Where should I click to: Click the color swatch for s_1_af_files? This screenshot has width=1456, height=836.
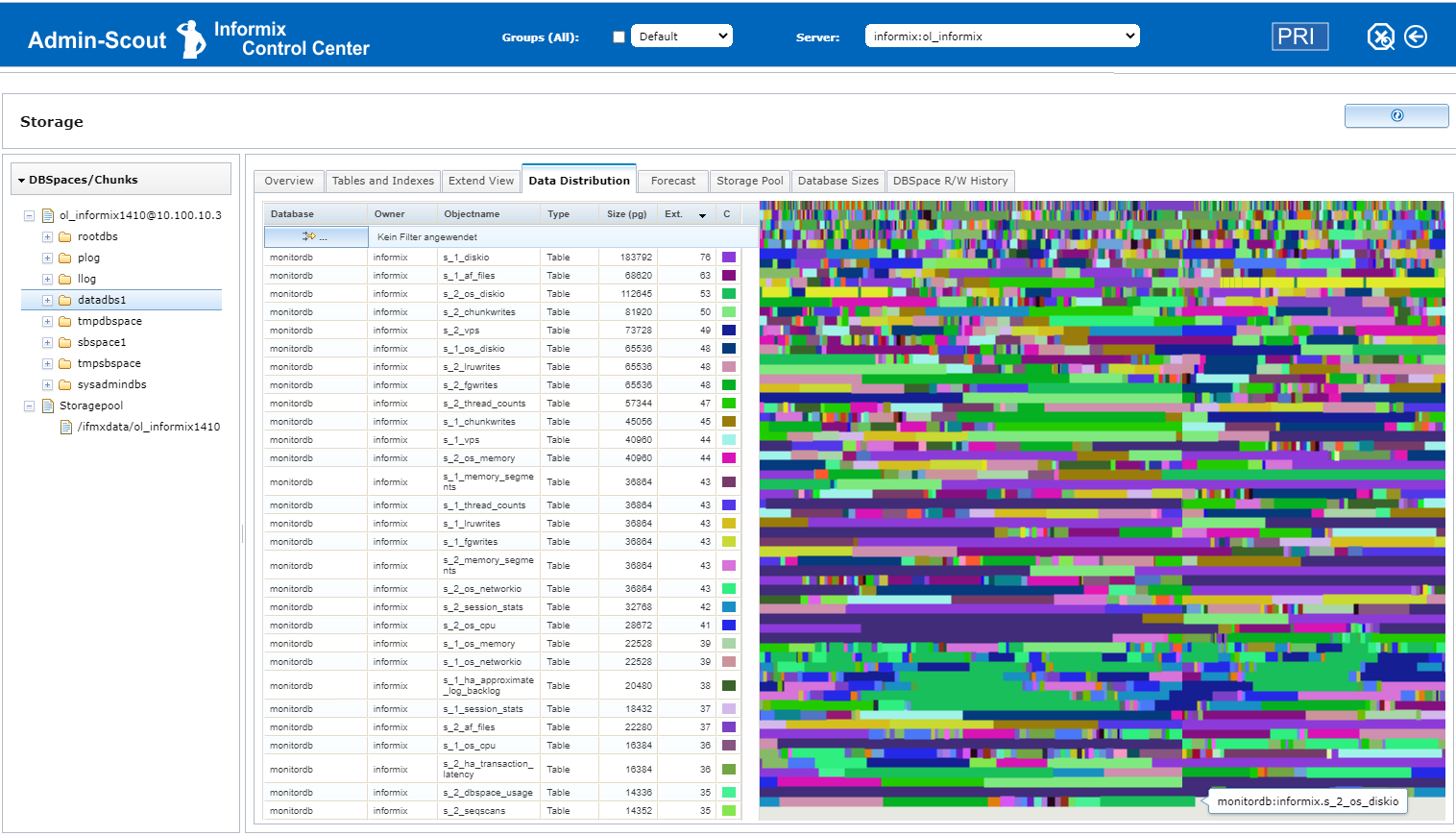pyautogui.click(x=729, y=276)
